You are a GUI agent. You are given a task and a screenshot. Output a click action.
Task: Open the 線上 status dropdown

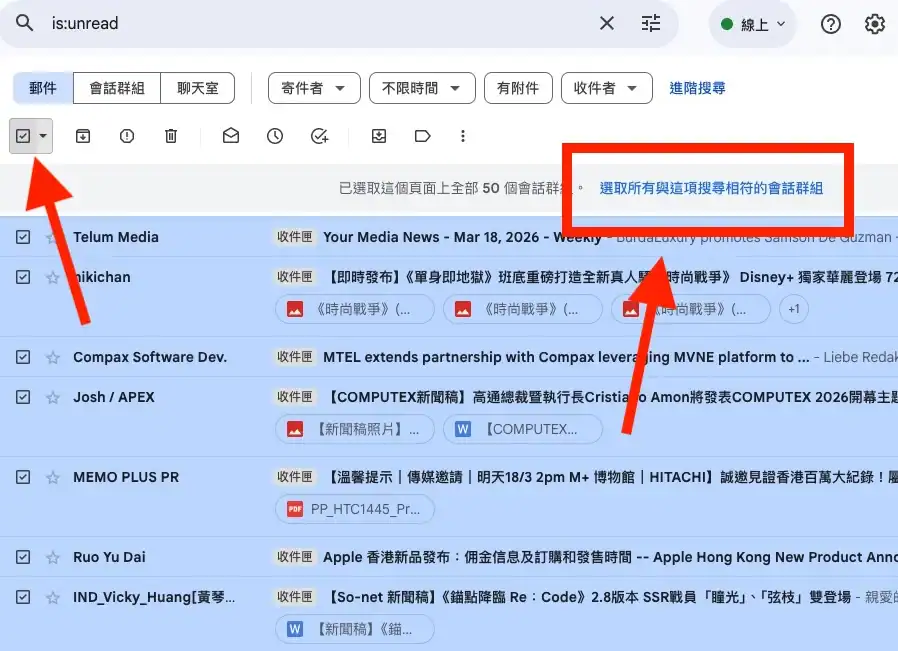coord(753,24)
